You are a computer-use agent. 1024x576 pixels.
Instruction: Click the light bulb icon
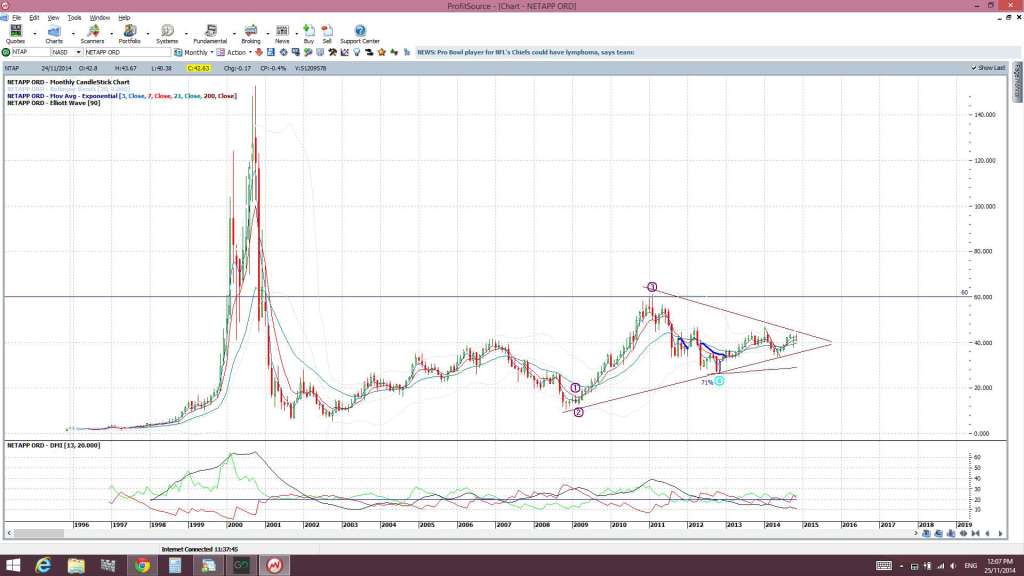357,52
